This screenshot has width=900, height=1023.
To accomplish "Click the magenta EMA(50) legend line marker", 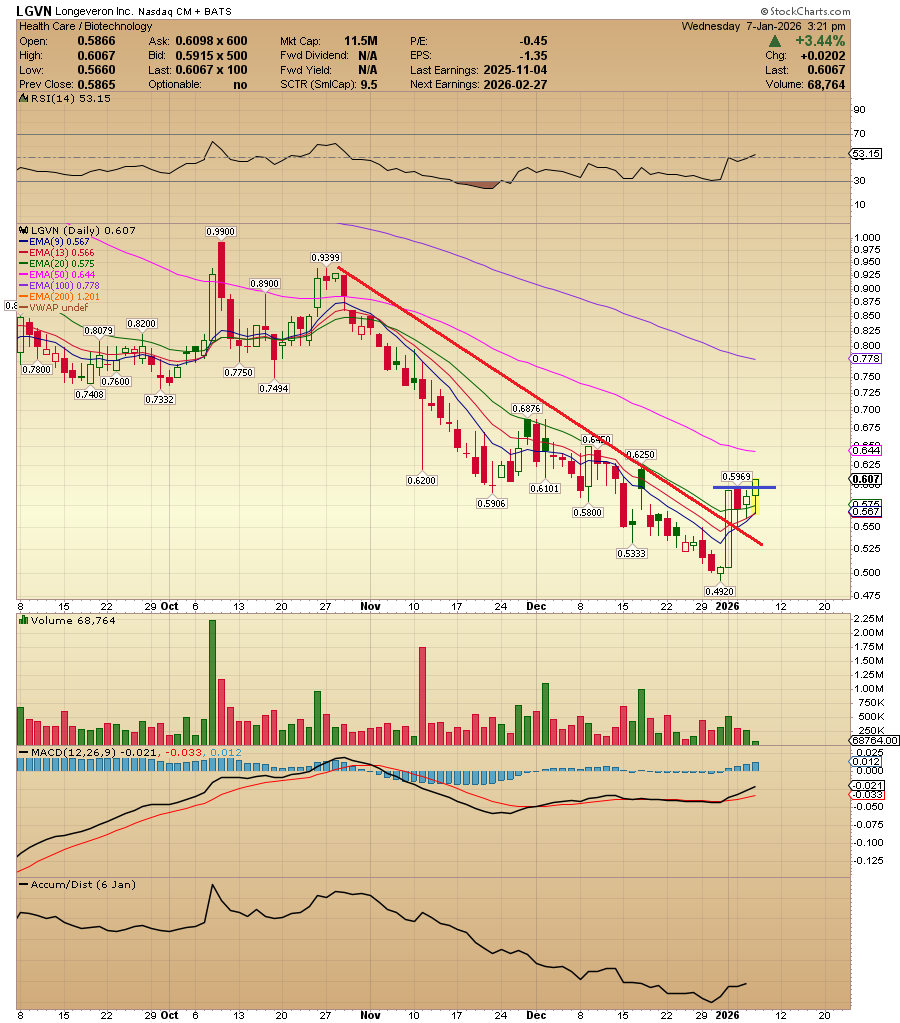I will tap(24, 275).
